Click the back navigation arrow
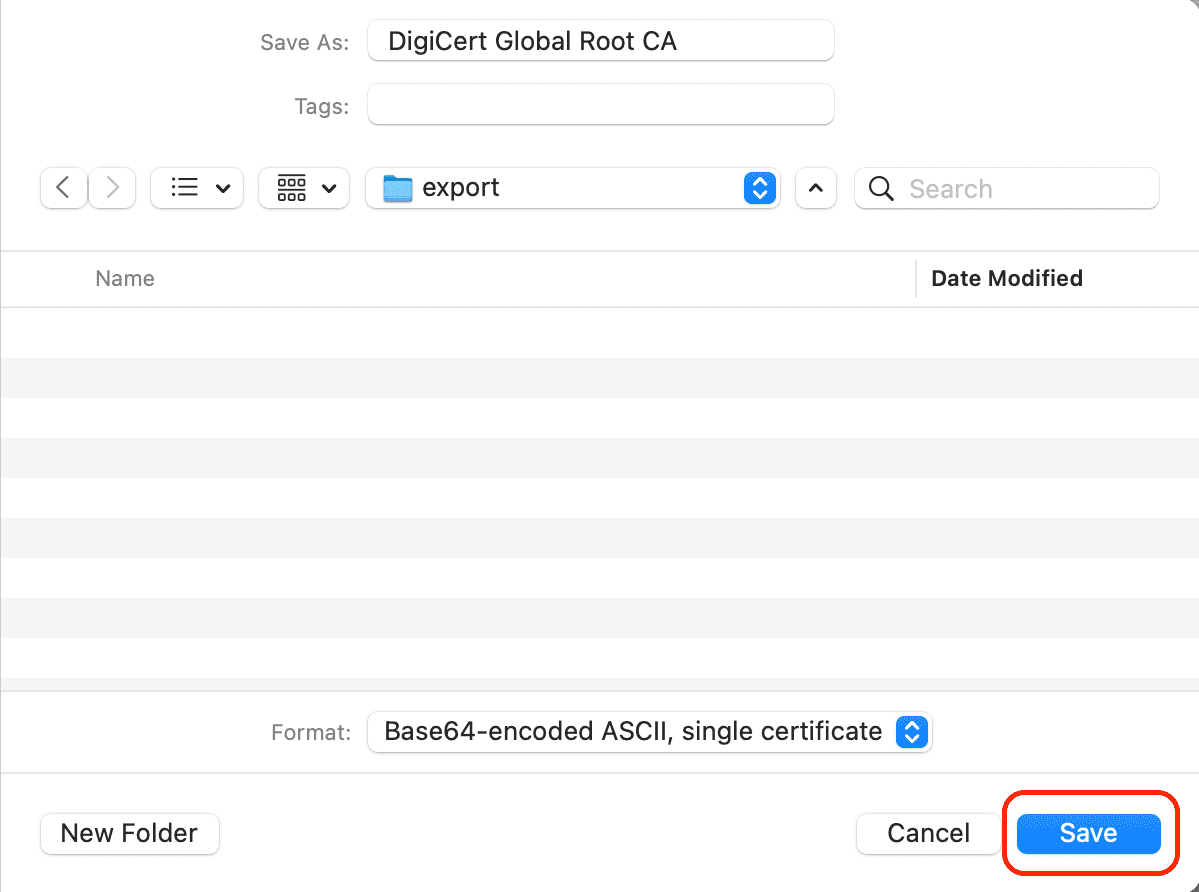Screen dimensions: 1199x892 [x=63, y=188]
